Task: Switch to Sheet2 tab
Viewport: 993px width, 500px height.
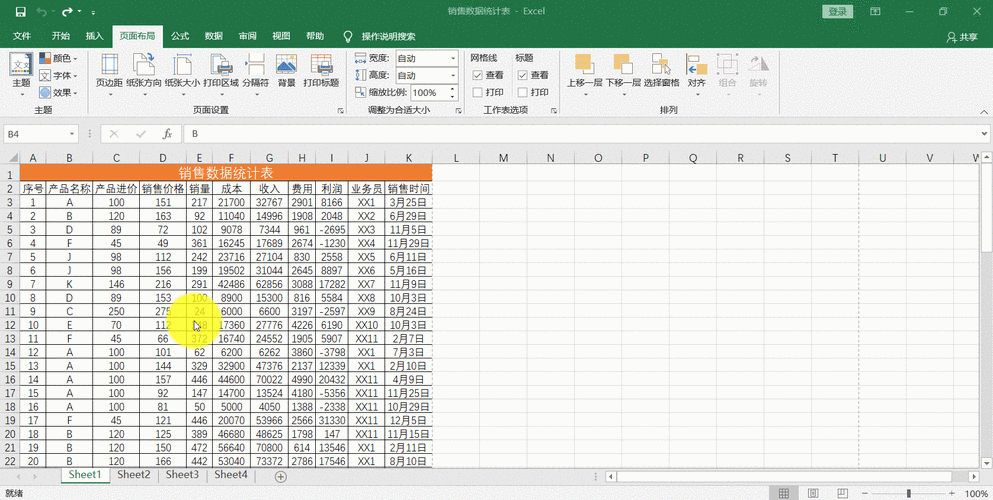Action: [x=134, y=475]
